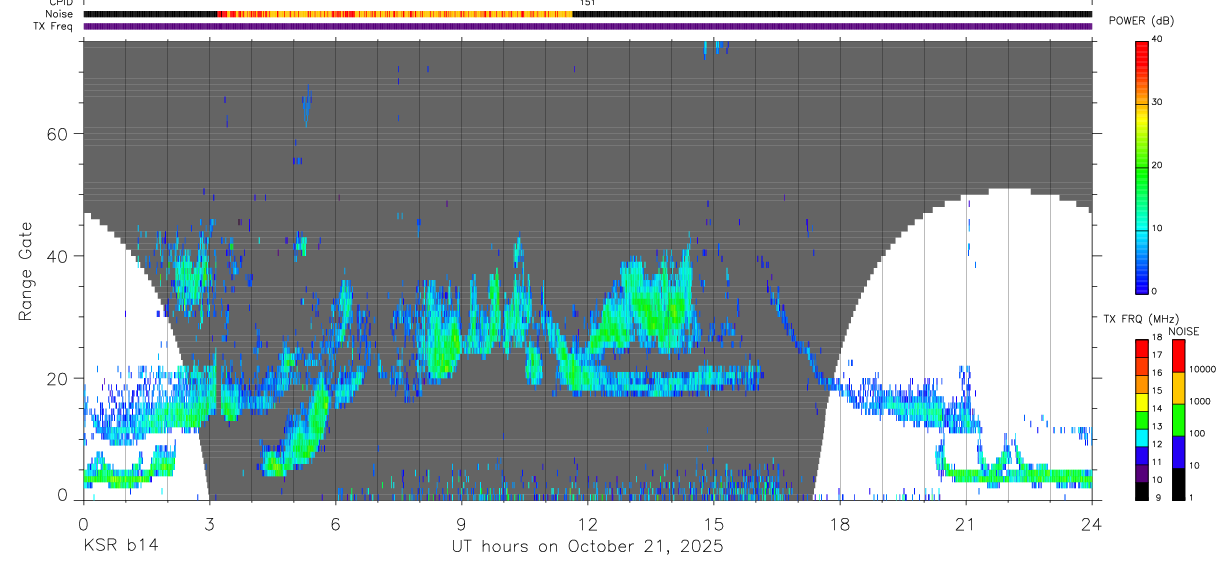Click 'UT hours on October 21, 2025' title

point(587,547)
